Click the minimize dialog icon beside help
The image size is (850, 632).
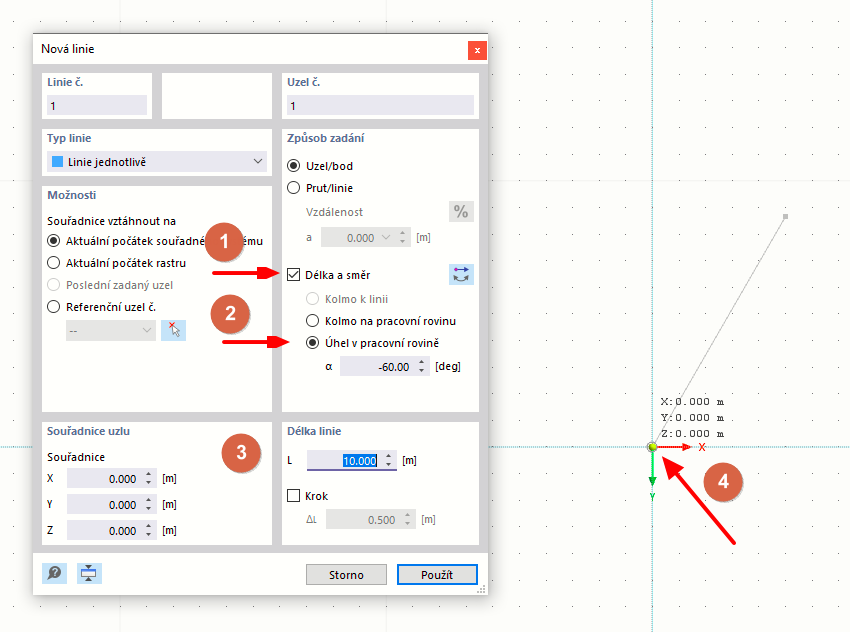[x=89, y=573]
